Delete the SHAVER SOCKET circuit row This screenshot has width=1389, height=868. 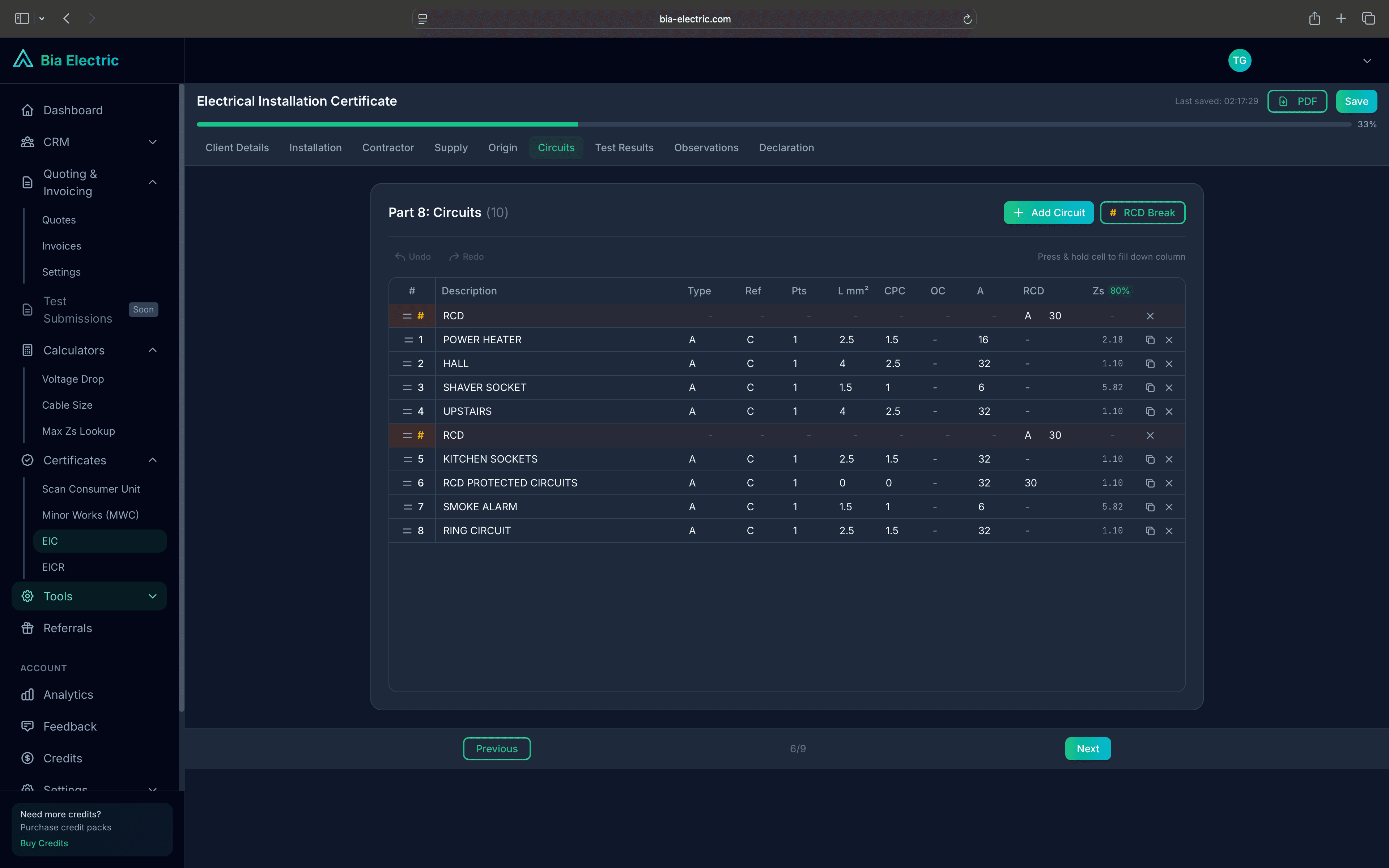coord(1169,387)
